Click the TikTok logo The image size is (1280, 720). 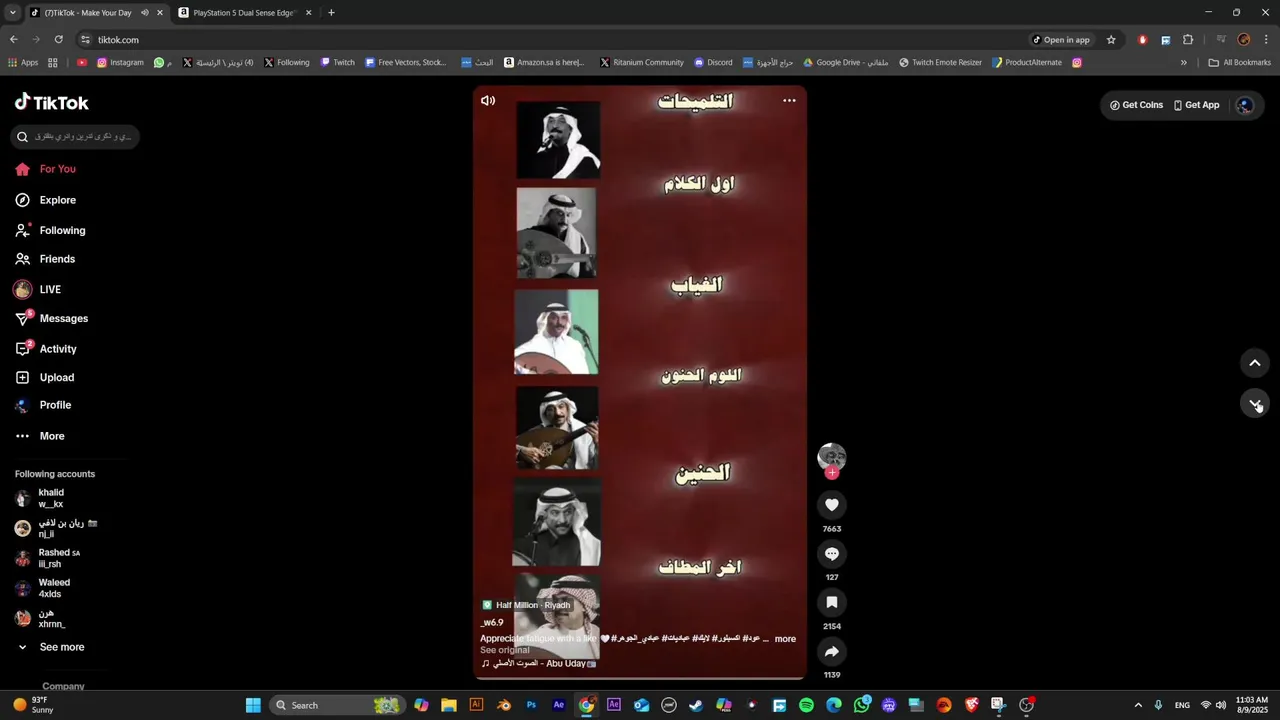click(x=52, y=102)
